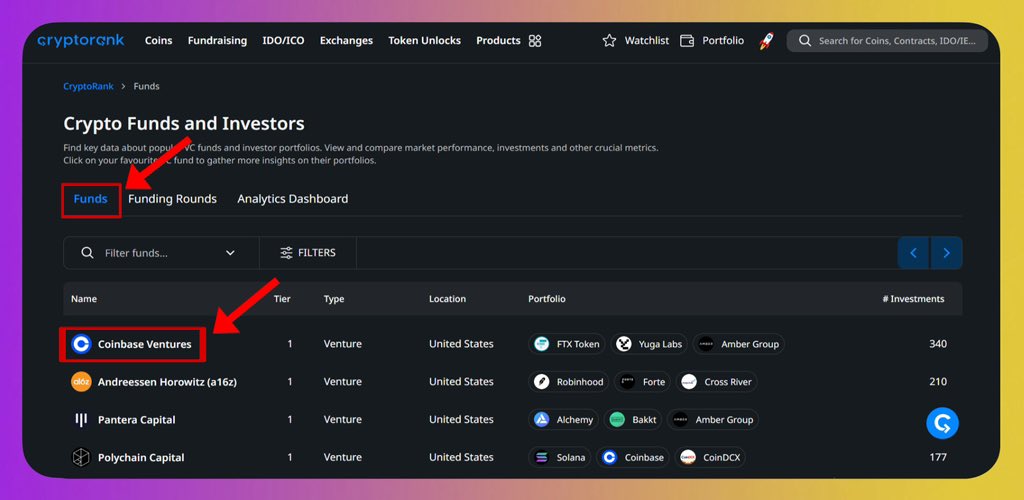Click the Filter funds magnifier icon
Screen dimensions: 1024x500
pos(88,253)
